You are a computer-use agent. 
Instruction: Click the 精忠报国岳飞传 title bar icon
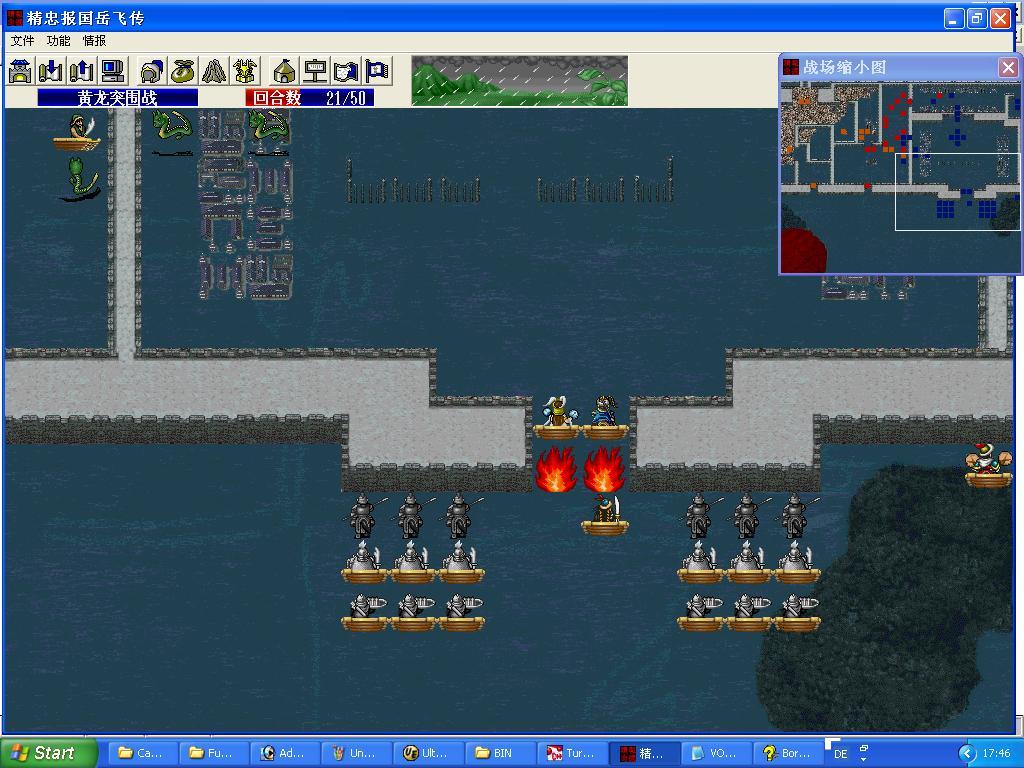click(x=14, y=18)
